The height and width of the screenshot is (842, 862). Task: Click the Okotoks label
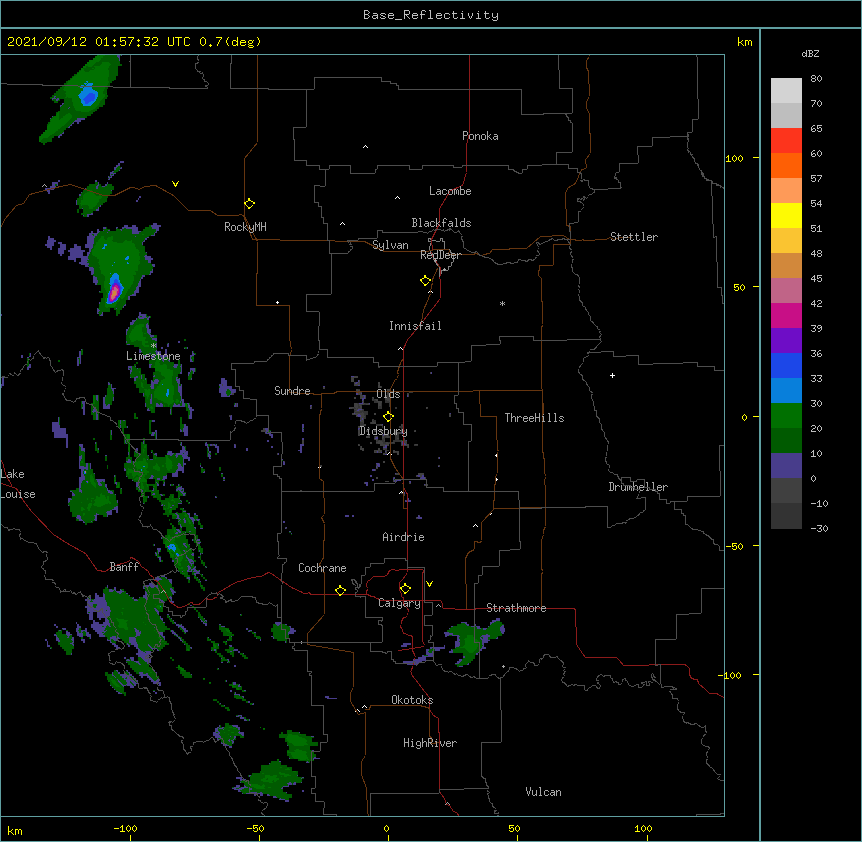[412, 700]
